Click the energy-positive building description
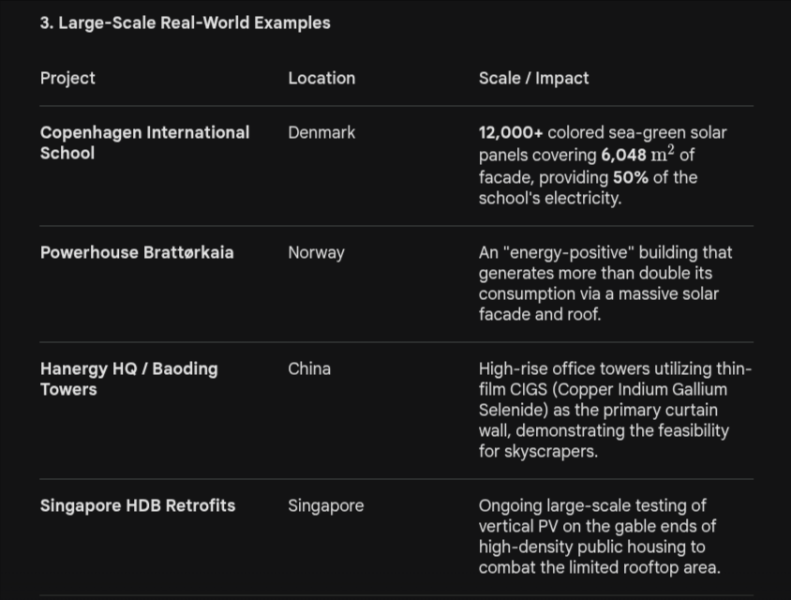The image size is (791, 600). 605,283
